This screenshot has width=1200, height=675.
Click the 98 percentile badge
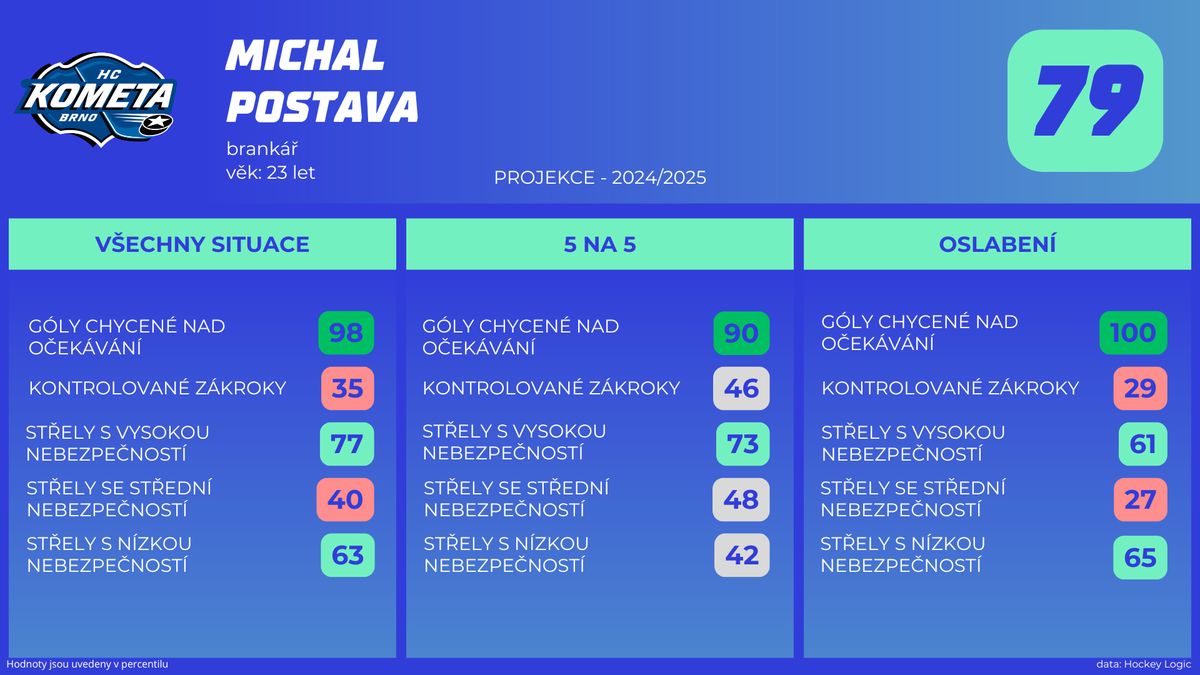[x=346, y=333]
